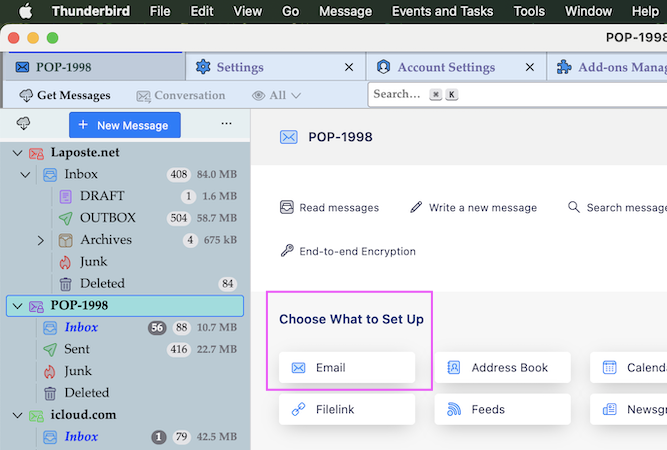The height and width of the screenshot is (450, 667).
Task: Close the Settings tab
Action: (x=349, y=67)
